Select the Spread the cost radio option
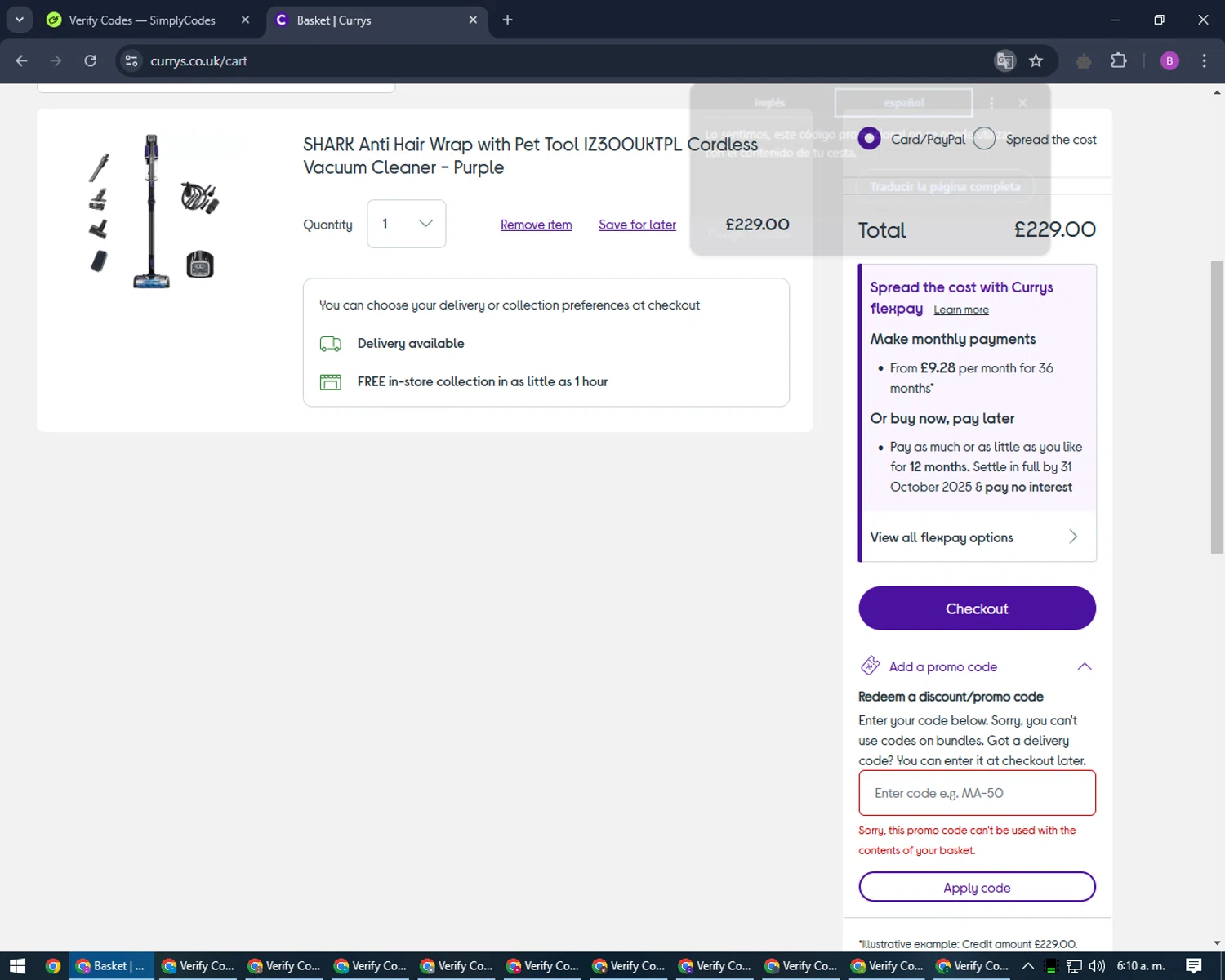The width and height of the screenshot is (1225, 980). pyautogui.click(x=984, y=139)
